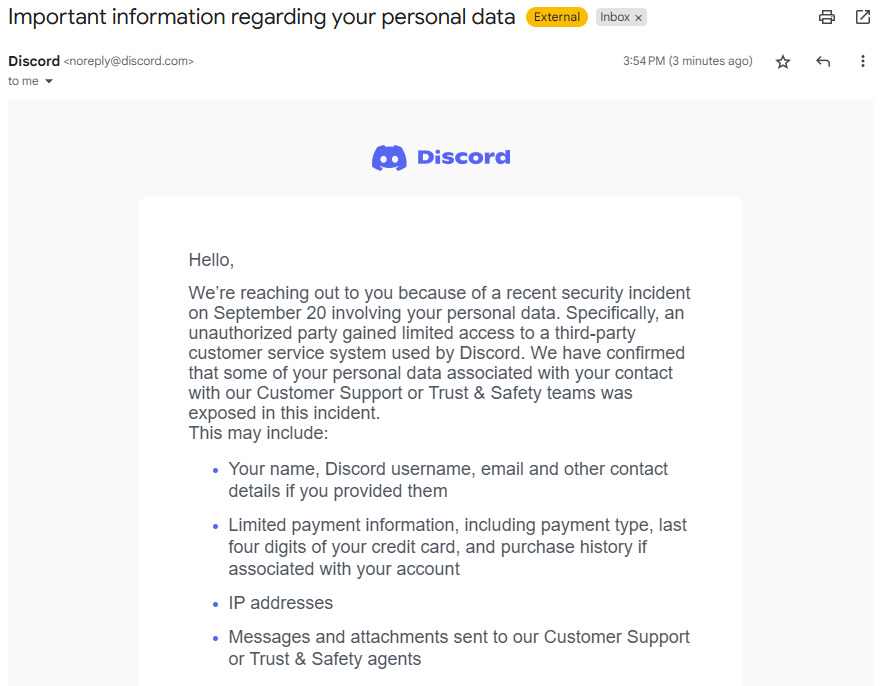Remove the Inbox label with x

tap(639, 18)
